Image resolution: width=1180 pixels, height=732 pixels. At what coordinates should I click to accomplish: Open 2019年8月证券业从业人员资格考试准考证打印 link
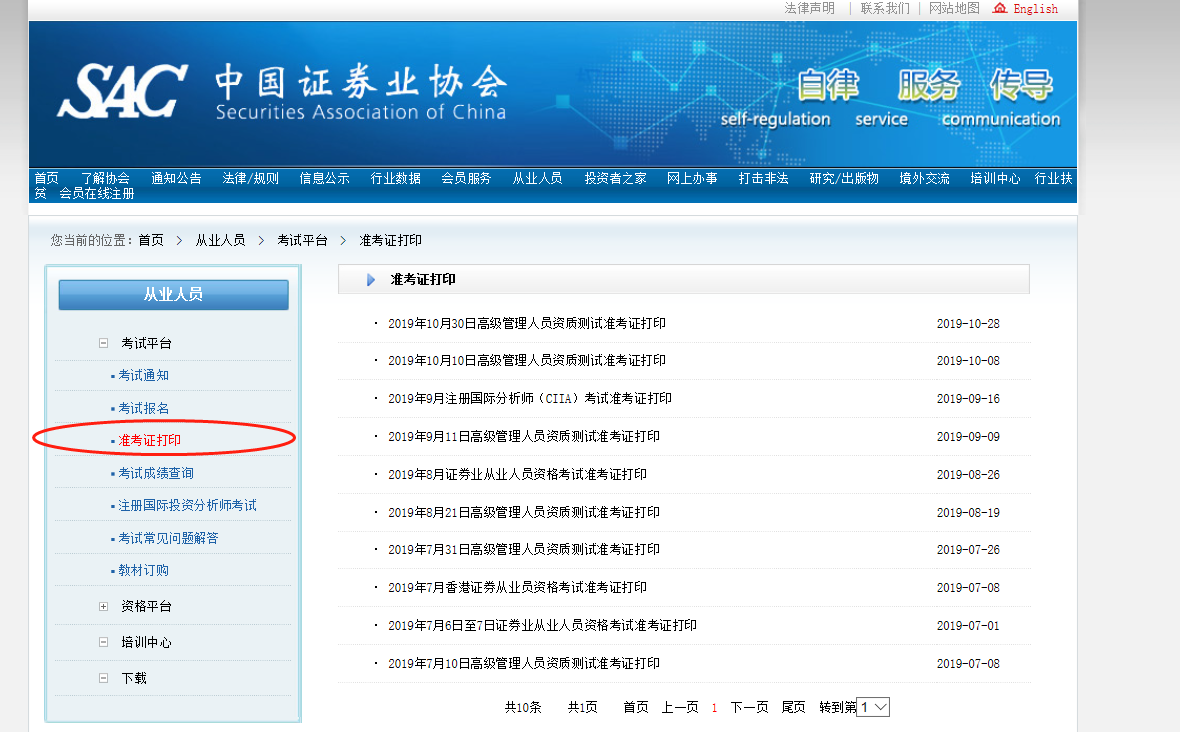tap(517, 474)
